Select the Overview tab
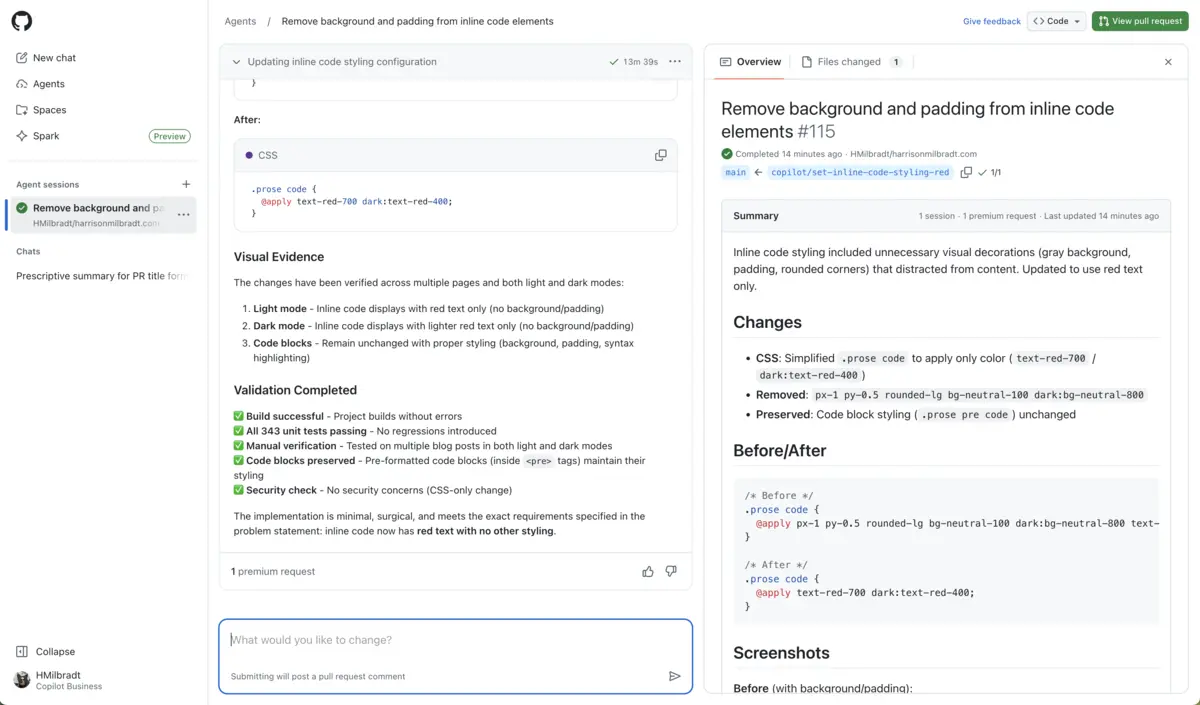This screenshot has height=705, width=1200. pyautogui.click(x=750, y=62)
